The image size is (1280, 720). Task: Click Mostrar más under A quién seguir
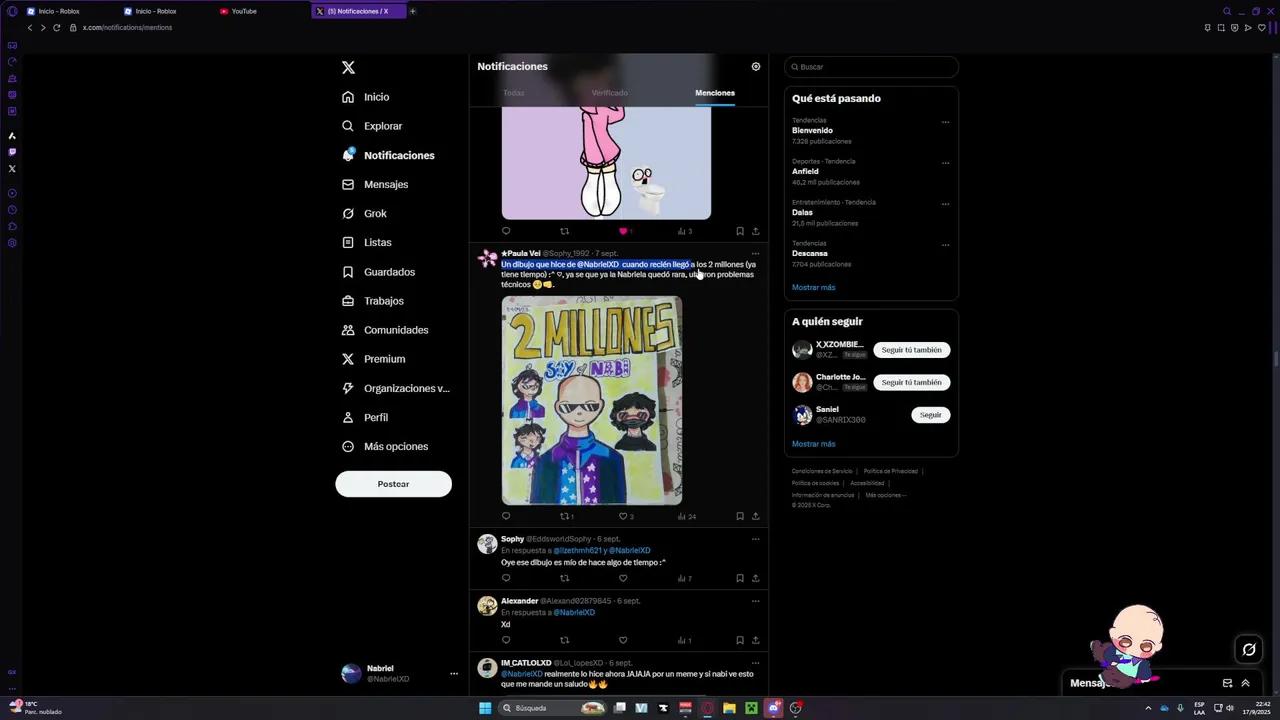pos(813,444)
